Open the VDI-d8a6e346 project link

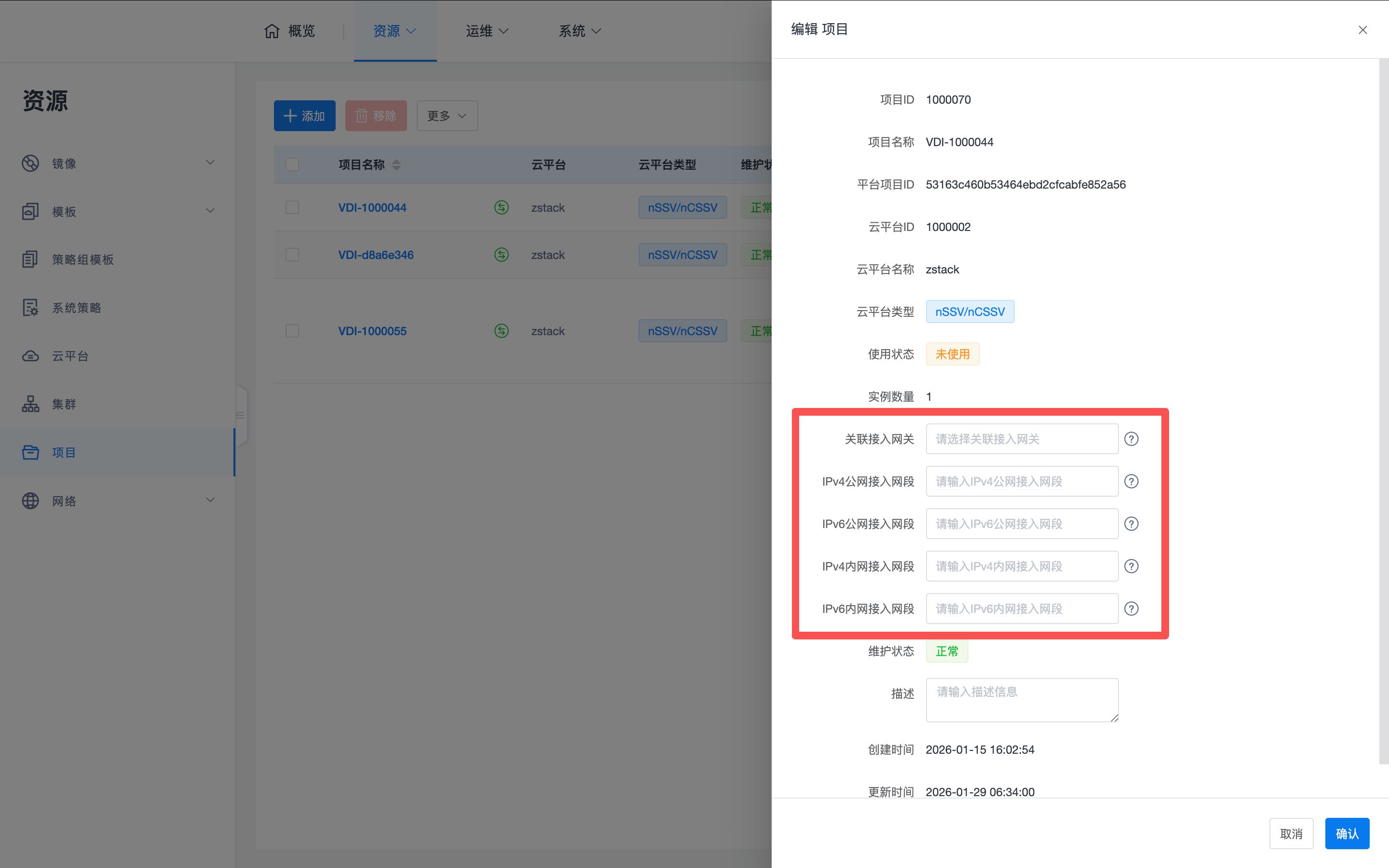click(x=375, y=255)
